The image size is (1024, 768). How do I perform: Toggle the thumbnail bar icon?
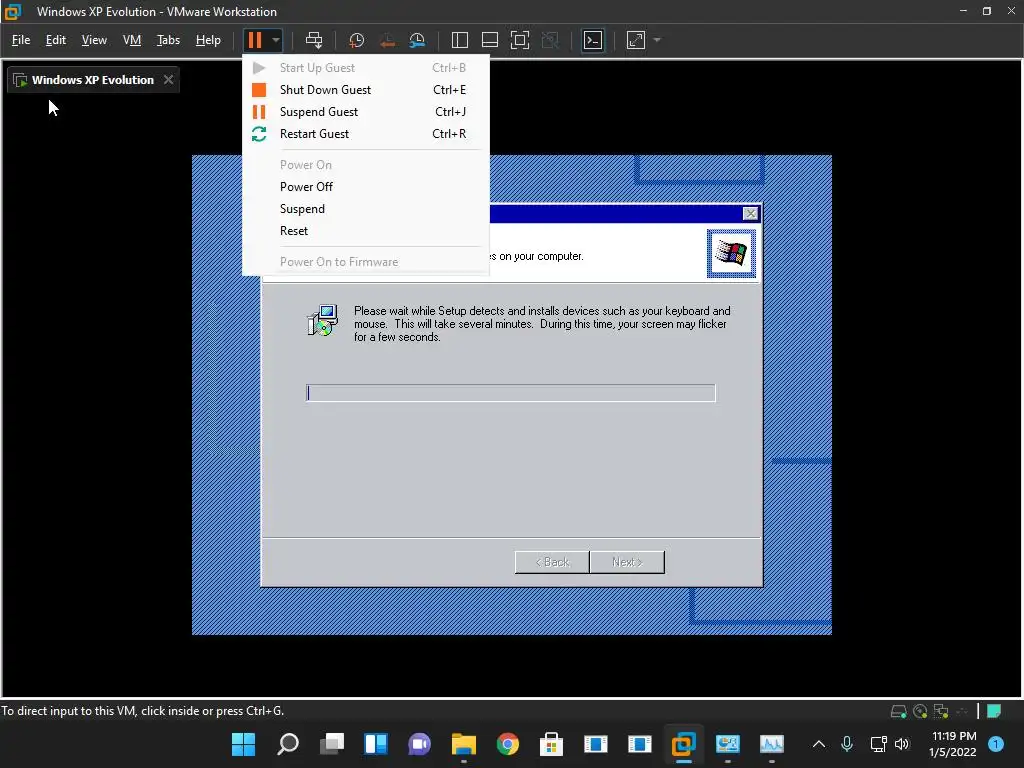(x=490, y=40)
